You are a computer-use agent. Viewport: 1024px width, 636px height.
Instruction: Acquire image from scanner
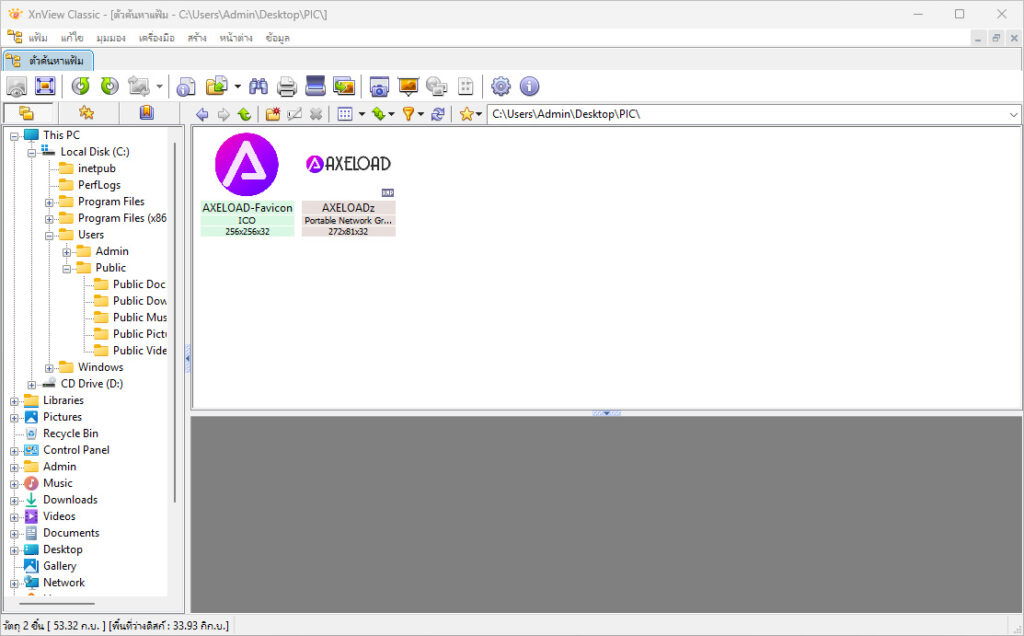click(315, 86)
